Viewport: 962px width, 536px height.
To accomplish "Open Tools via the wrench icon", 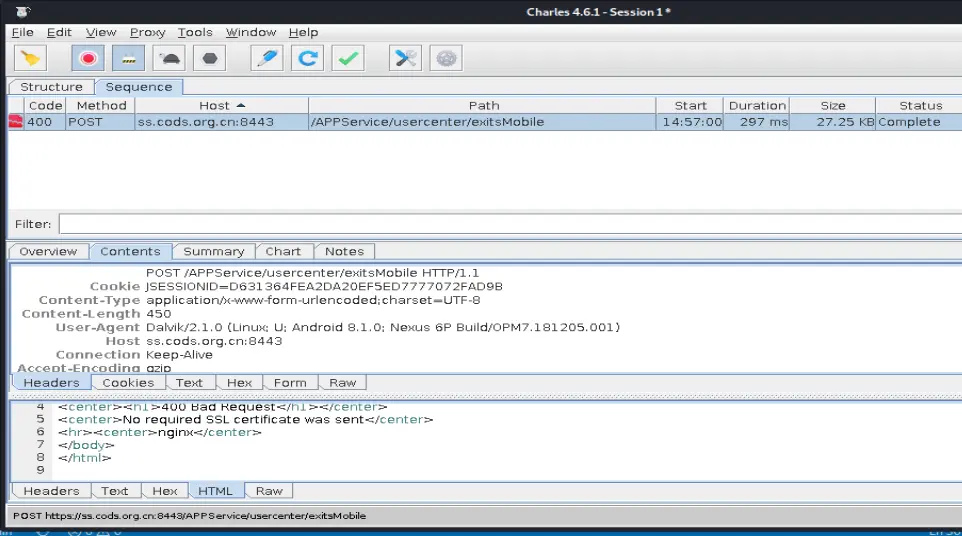I will tap(406, 58).
